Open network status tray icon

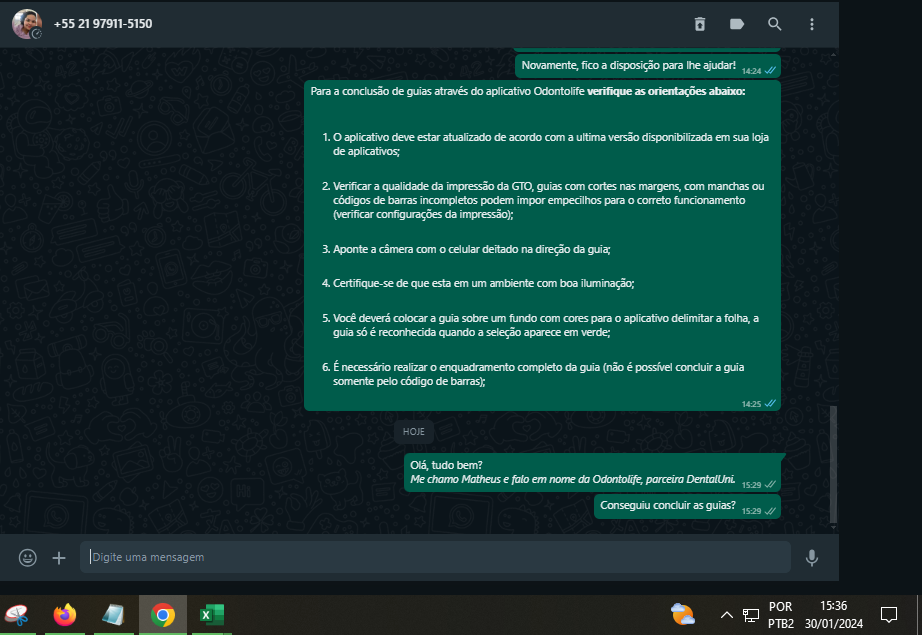(x=751, y=615)
